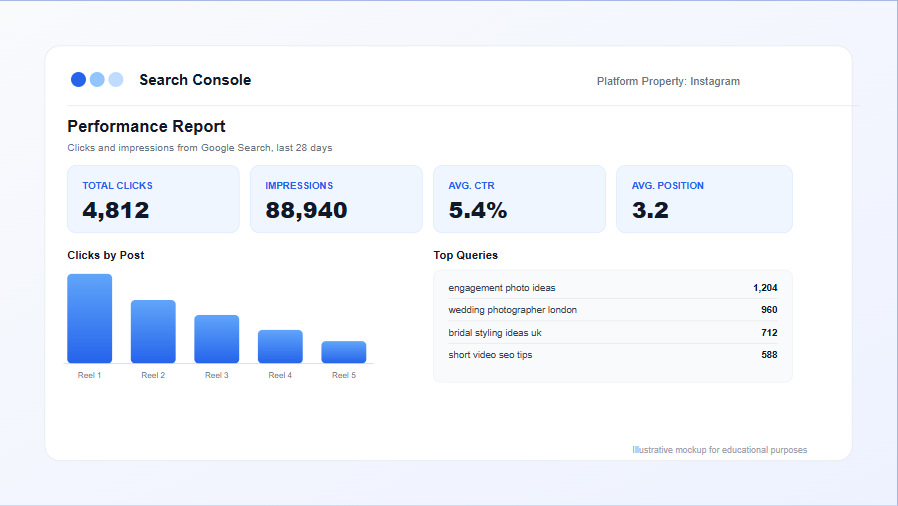898x506 pixels.
Task: Select the Reel 1 bar
Action: 89,318
